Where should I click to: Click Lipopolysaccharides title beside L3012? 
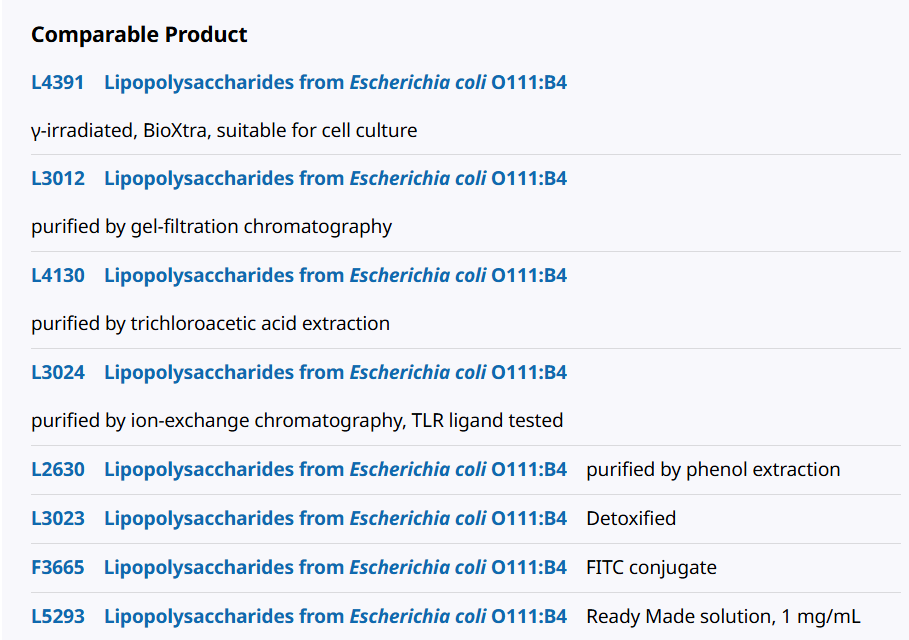point(335,179)
